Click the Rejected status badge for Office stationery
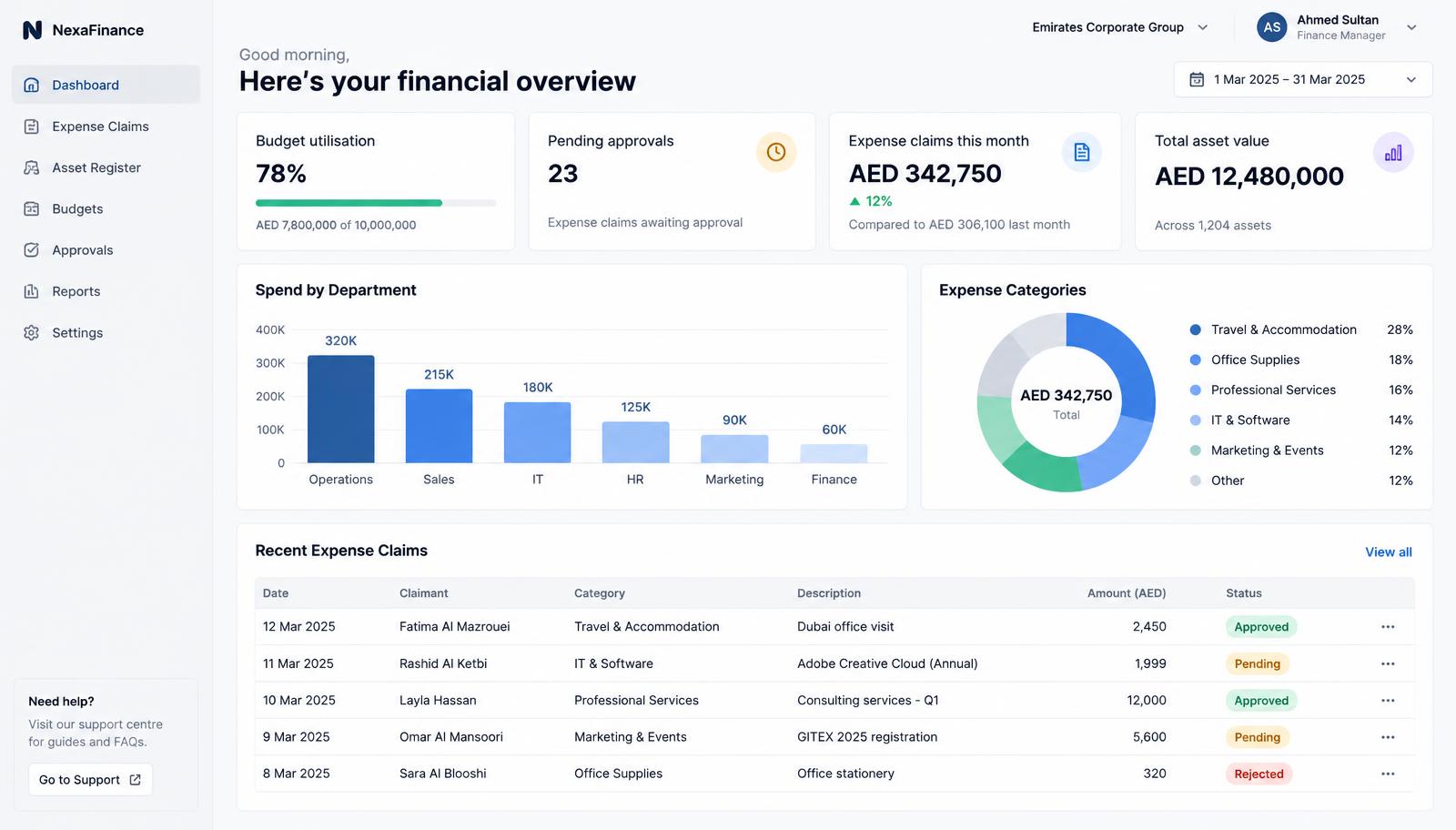1456x830 pixels. click(1259, 774)
